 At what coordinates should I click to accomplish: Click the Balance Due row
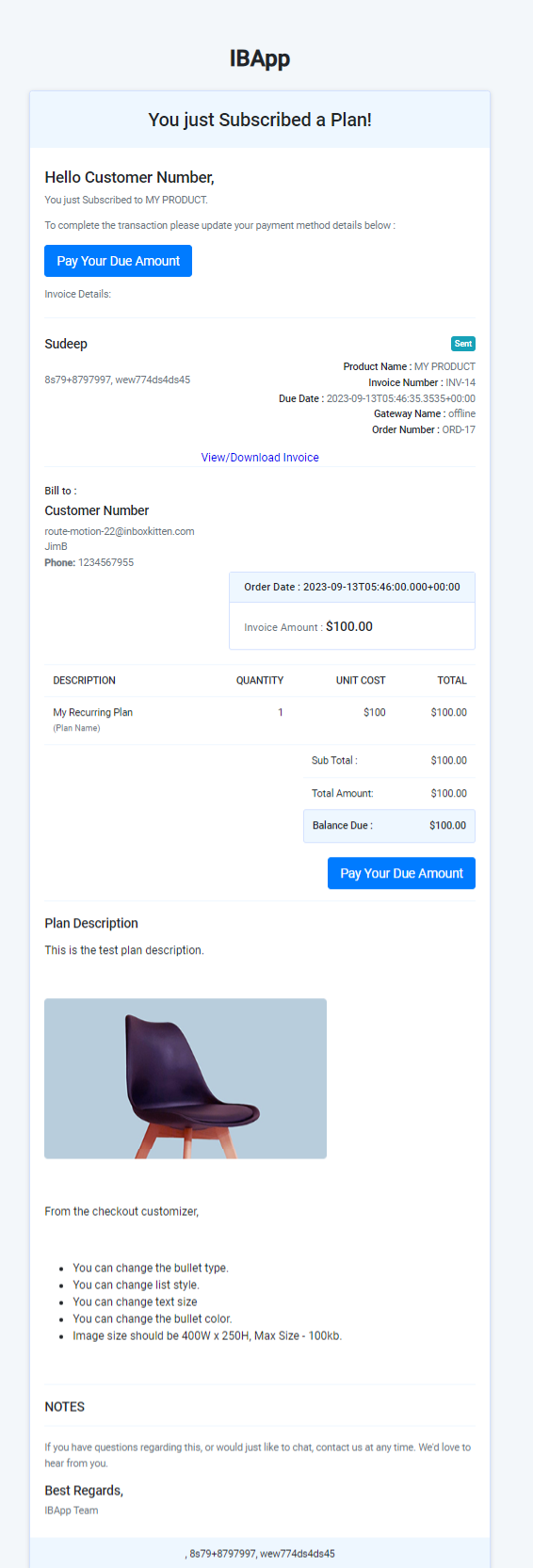coord(389,826)
